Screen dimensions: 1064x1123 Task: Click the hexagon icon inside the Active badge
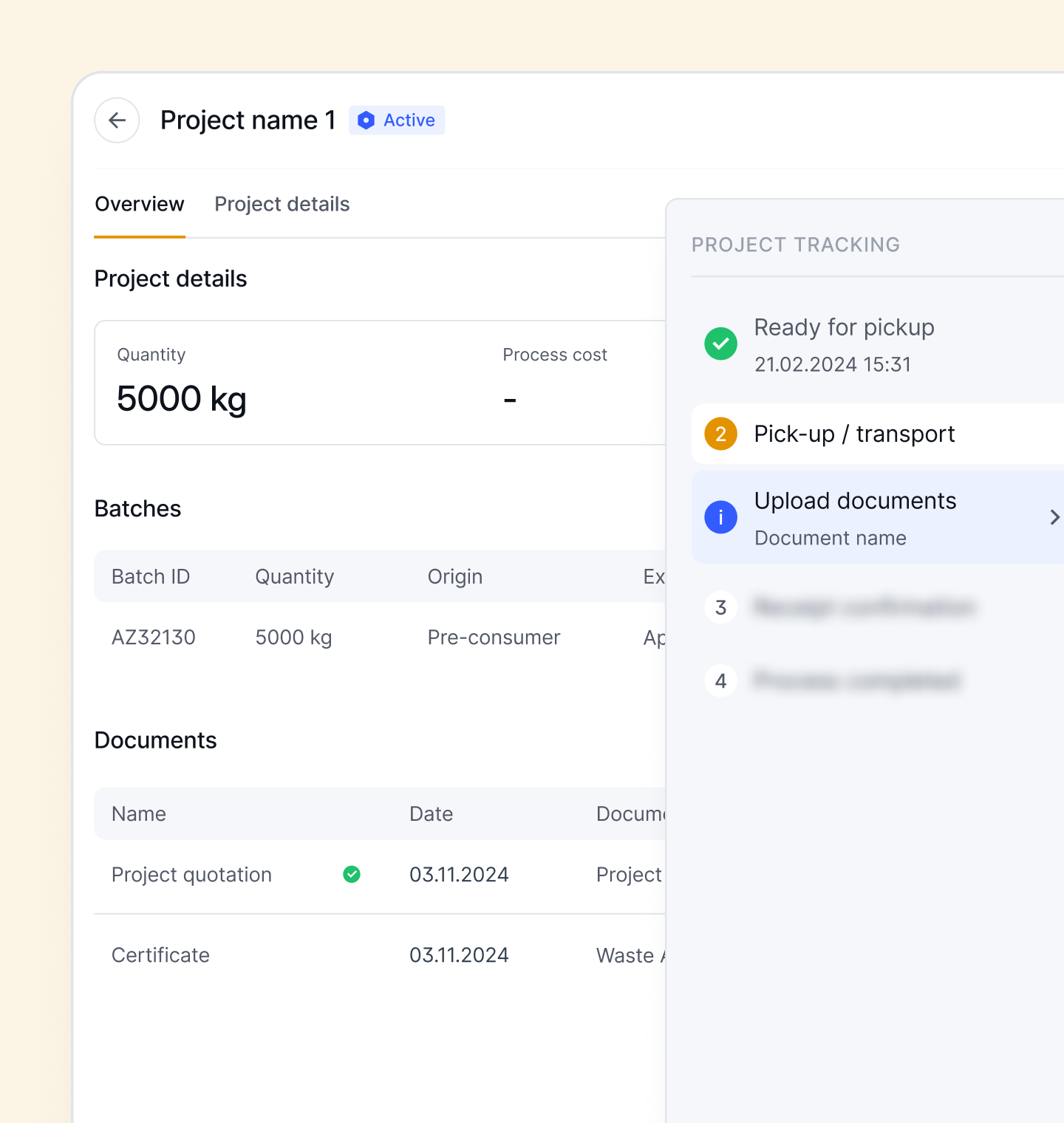[x=366, y=120]
